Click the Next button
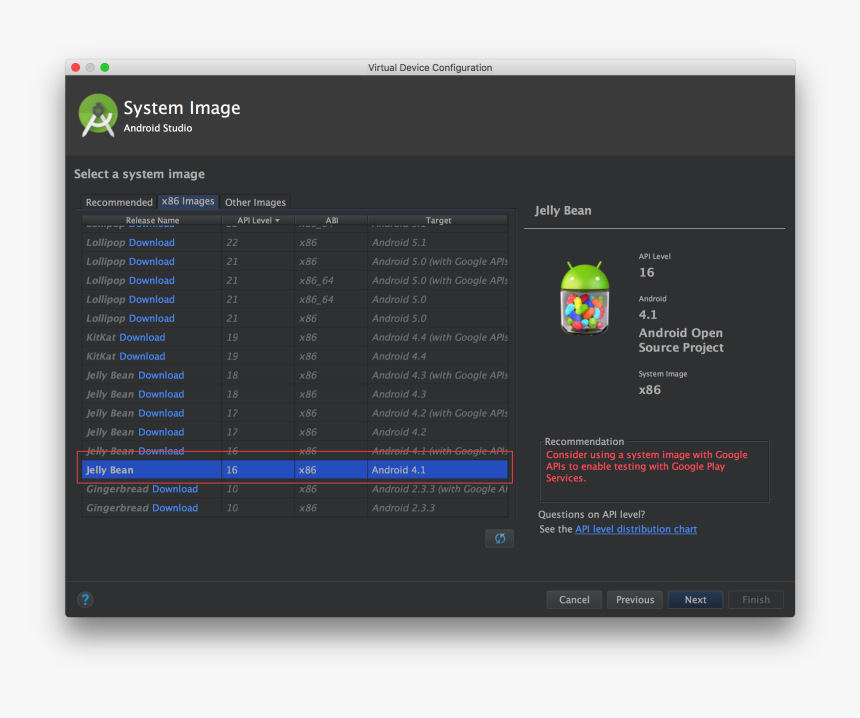 (695, 599)
